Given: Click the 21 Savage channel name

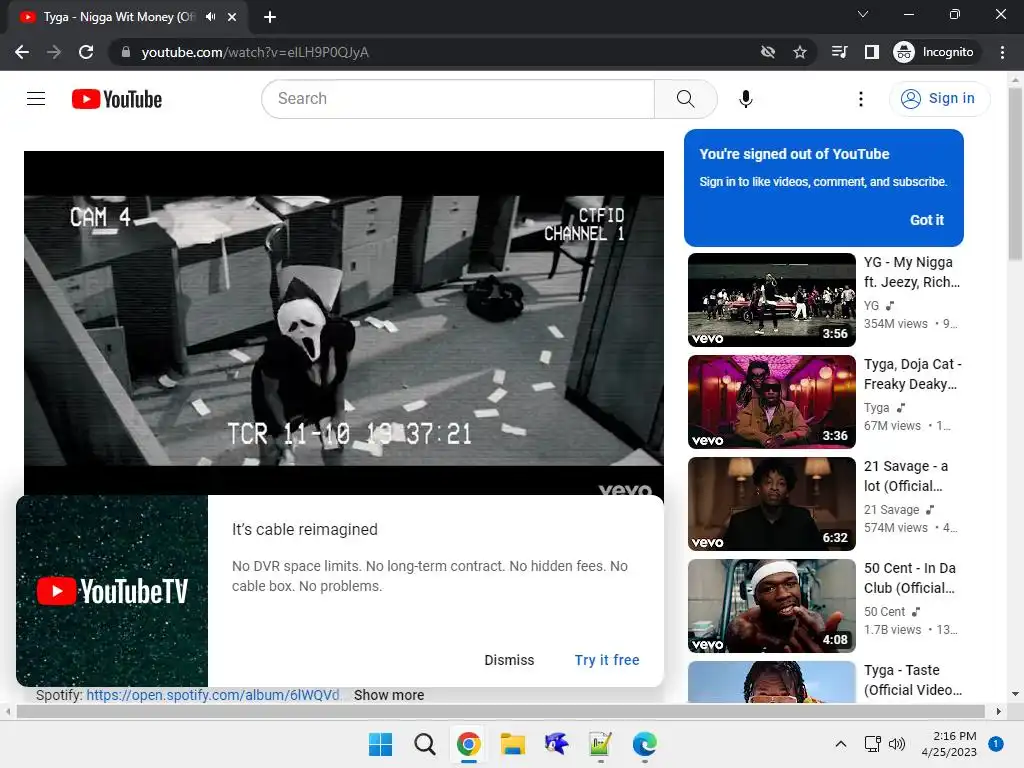Looking at the screenshot, I should tap(891, 509).
